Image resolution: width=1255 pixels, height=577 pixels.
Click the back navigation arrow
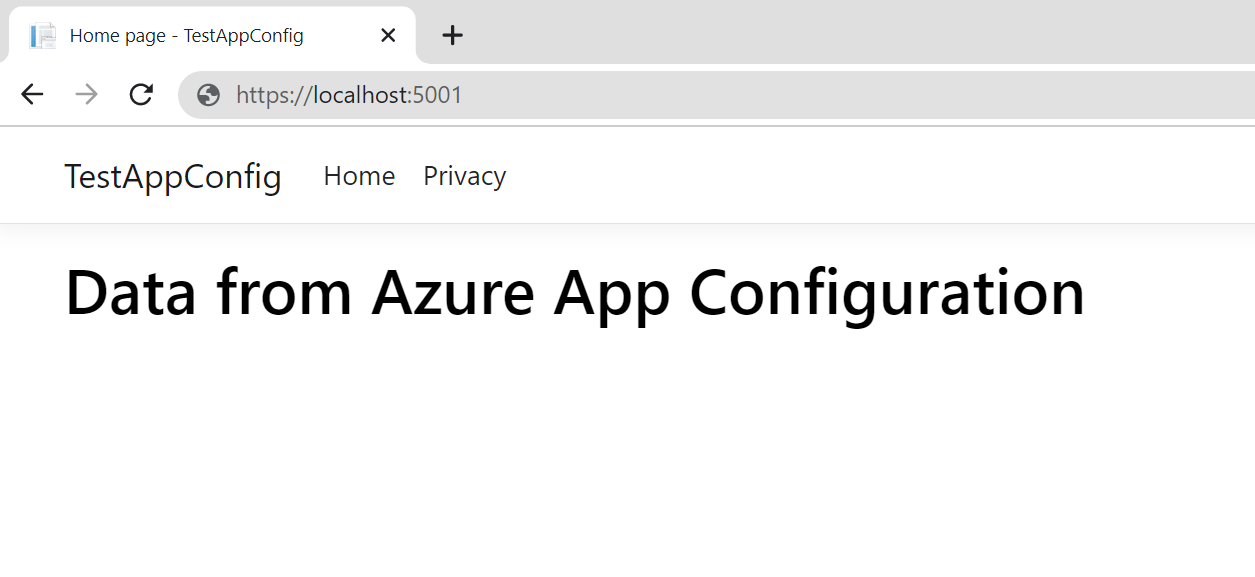click(x=32, y=94)
